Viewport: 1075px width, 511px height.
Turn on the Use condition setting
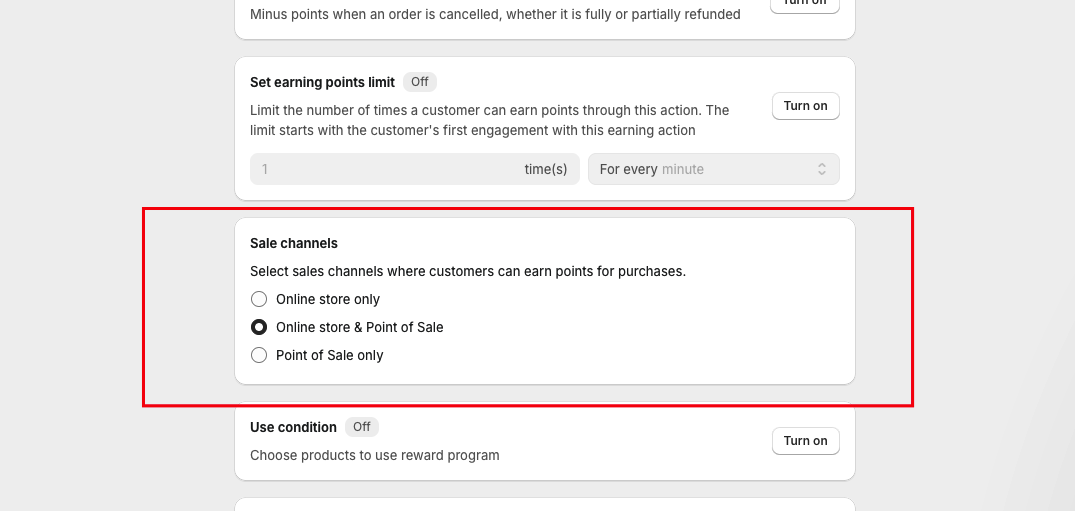805,441
